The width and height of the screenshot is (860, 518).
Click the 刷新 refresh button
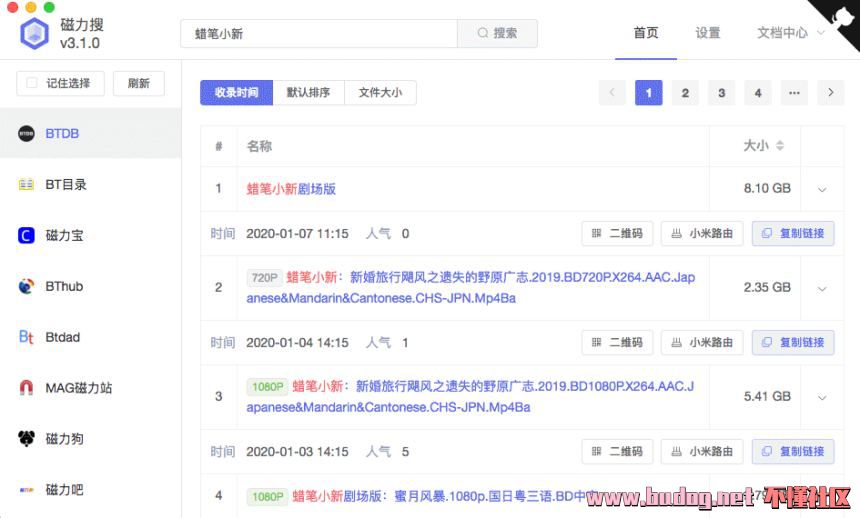coord(139,83)
